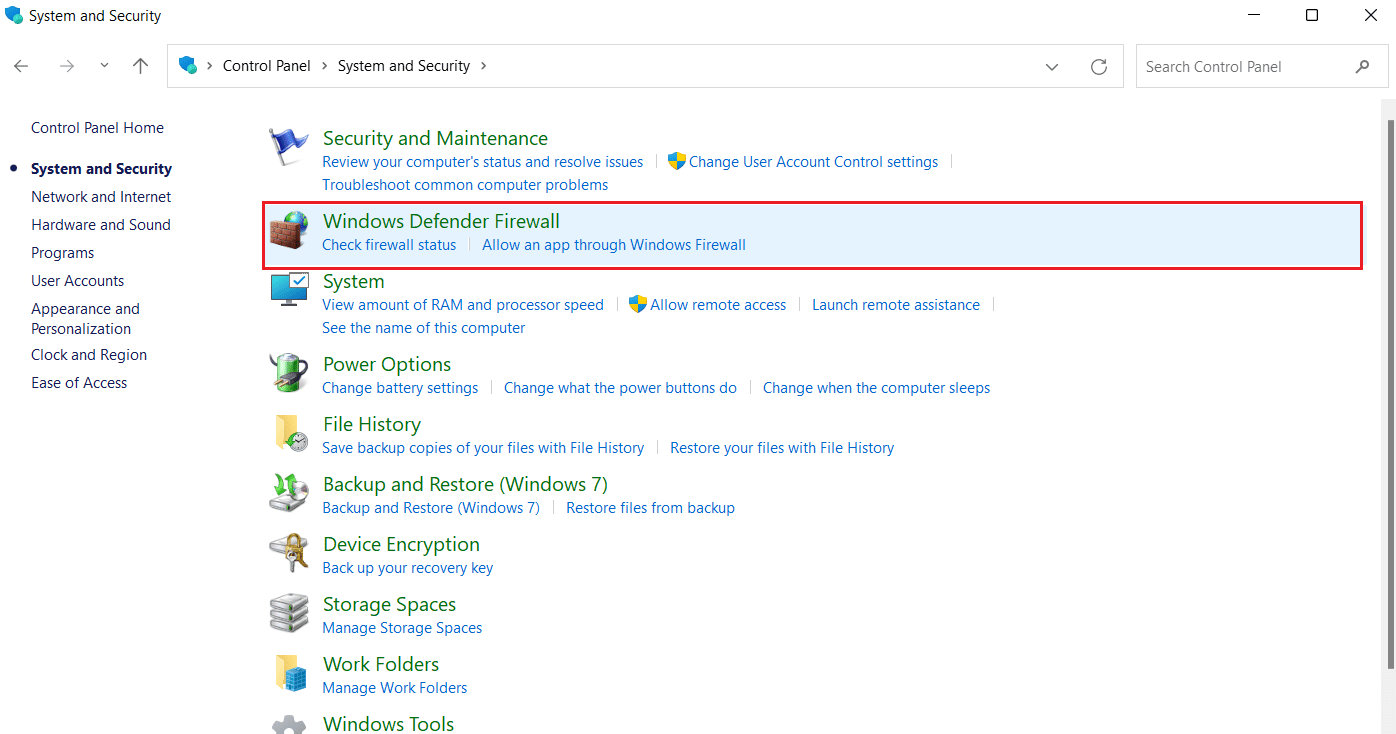The height and width of the screenshot is (734, 1396).
Task: Click Back up your recovery key
Action: (x=407, y=568)
